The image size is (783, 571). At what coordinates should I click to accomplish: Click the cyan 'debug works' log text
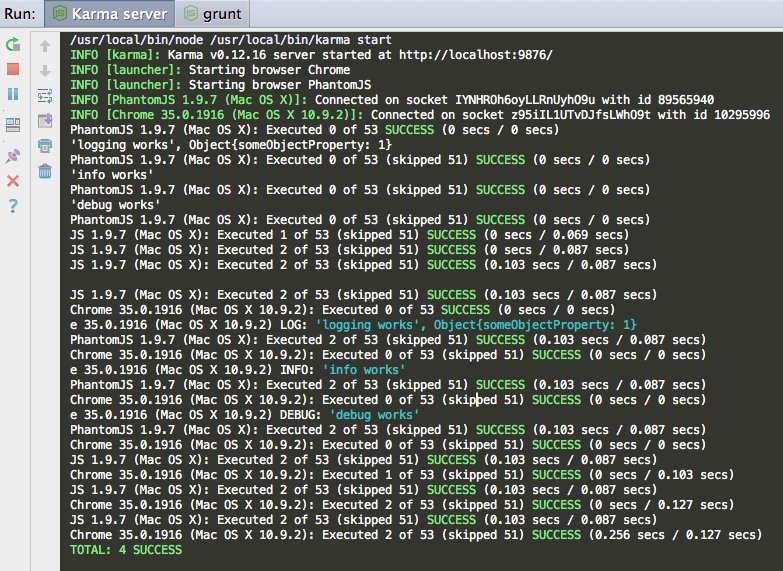[x=369, y=415]
